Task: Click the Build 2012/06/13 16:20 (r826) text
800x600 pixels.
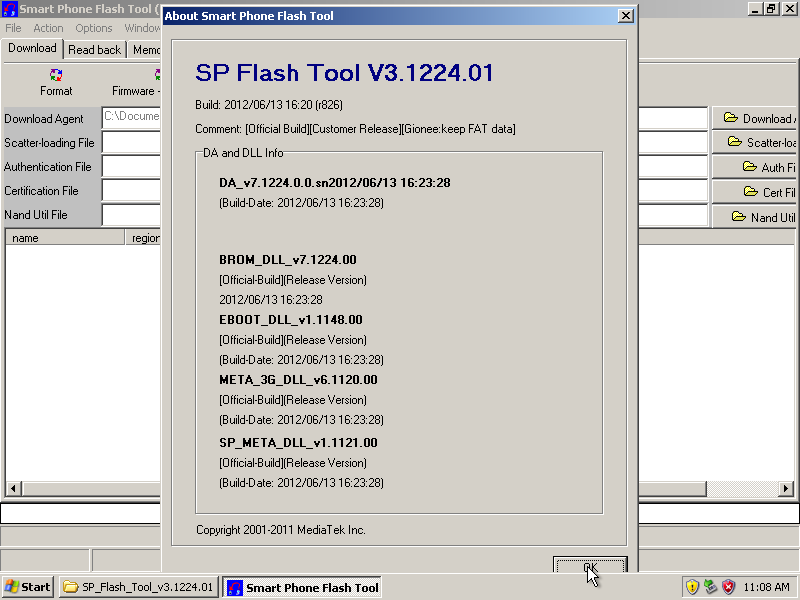Action: [x=269, y=105]
